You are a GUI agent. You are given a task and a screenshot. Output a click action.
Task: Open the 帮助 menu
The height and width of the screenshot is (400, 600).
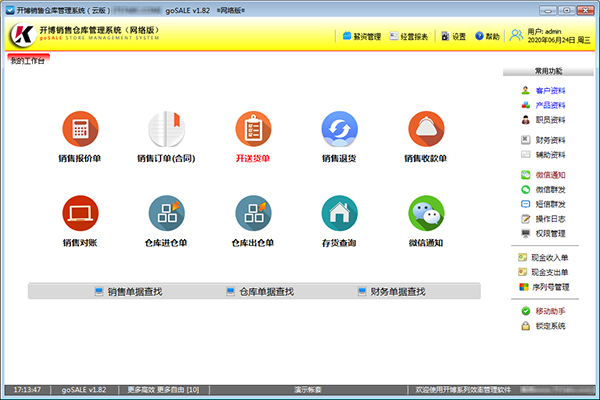[488, 36]
